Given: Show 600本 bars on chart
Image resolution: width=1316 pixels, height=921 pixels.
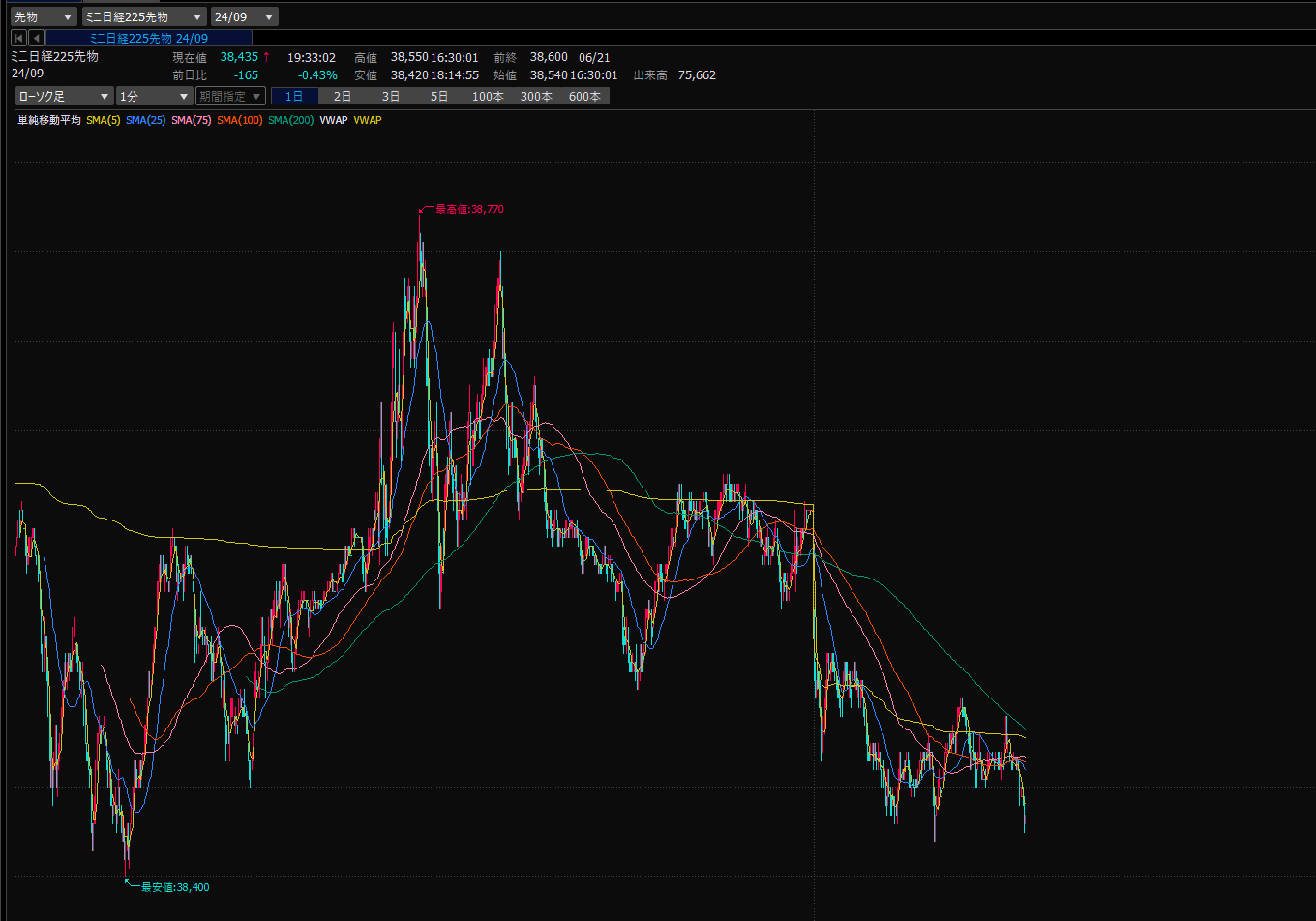Looking at the screenshot, I should [x=584, y=96].
